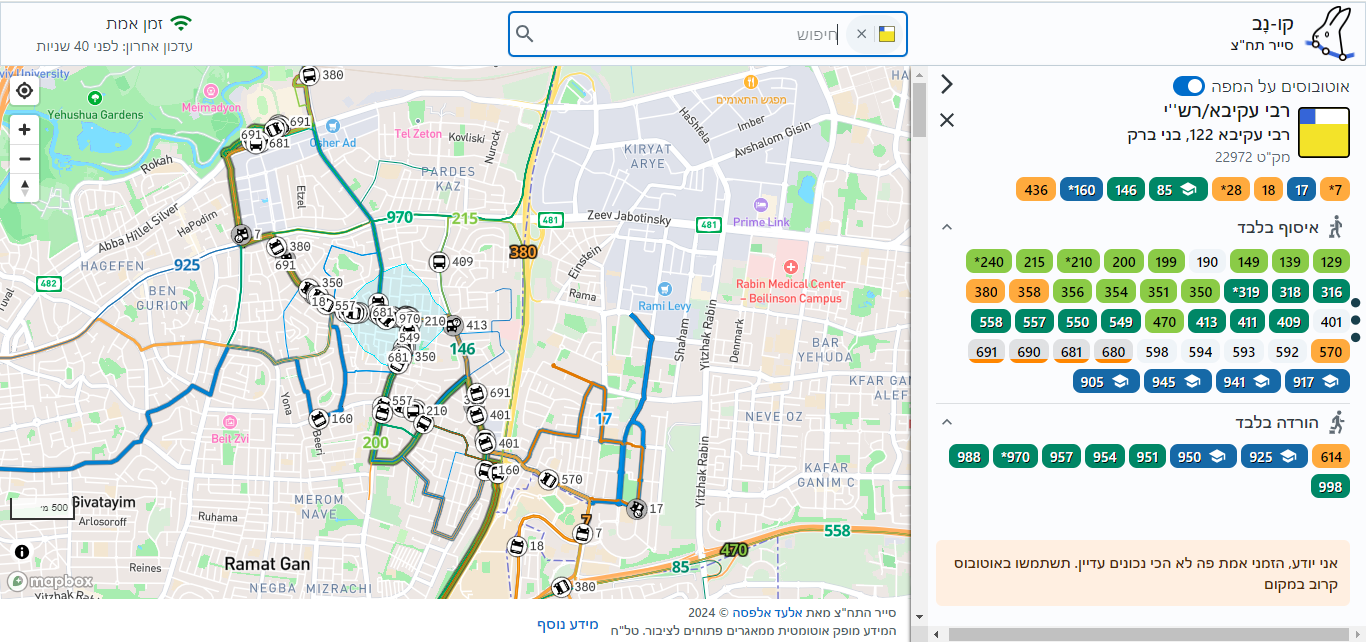Image resolution: width=1366 pixels, height=642 pixels.
Task: Reset map bearing with the compass button
Action: pos(25,187)
